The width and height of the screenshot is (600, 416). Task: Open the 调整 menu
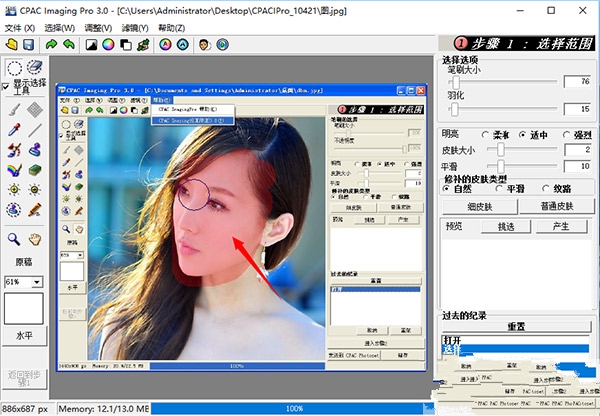98,28
